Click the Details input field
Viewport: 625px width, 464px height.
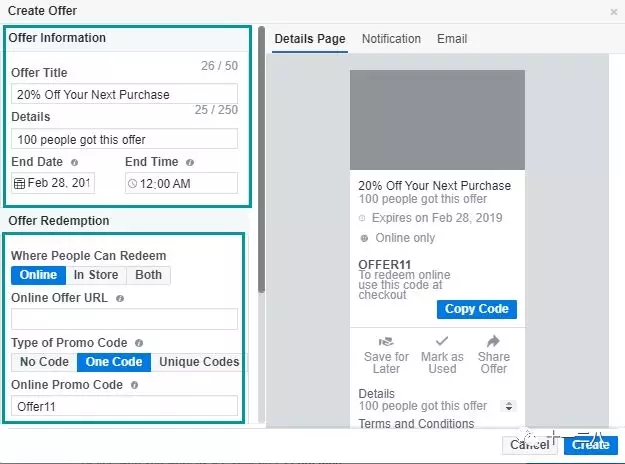point(124,139)
